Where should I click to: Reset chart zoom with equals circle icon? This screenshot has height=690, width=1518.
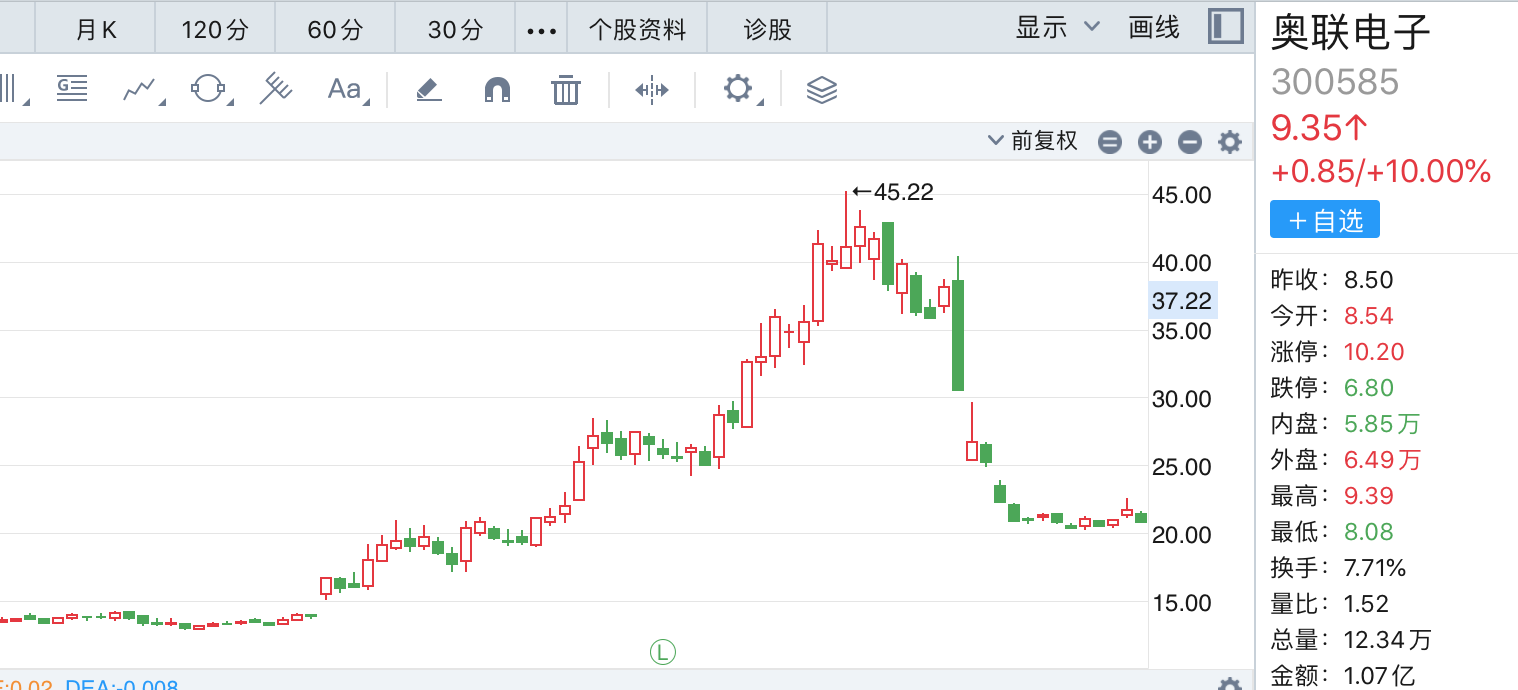[x=1110, y=142]
